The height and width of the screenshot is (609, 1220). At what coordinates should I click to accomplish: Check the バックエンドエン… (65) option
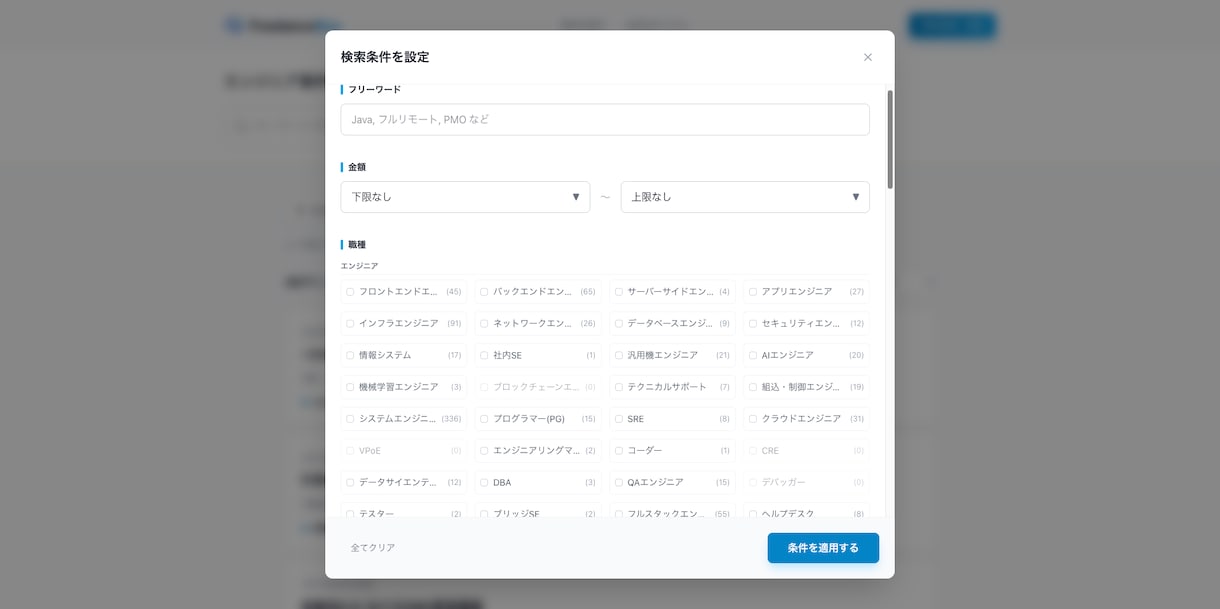click(484, 292)
